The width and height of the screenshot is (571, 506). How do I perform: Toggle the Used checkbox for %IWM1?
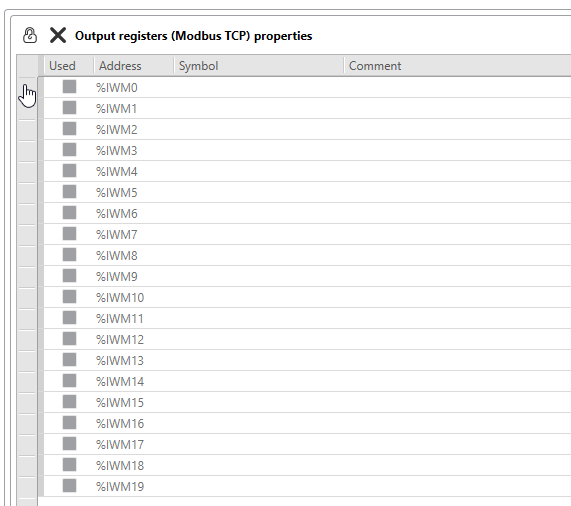point(69,108)
